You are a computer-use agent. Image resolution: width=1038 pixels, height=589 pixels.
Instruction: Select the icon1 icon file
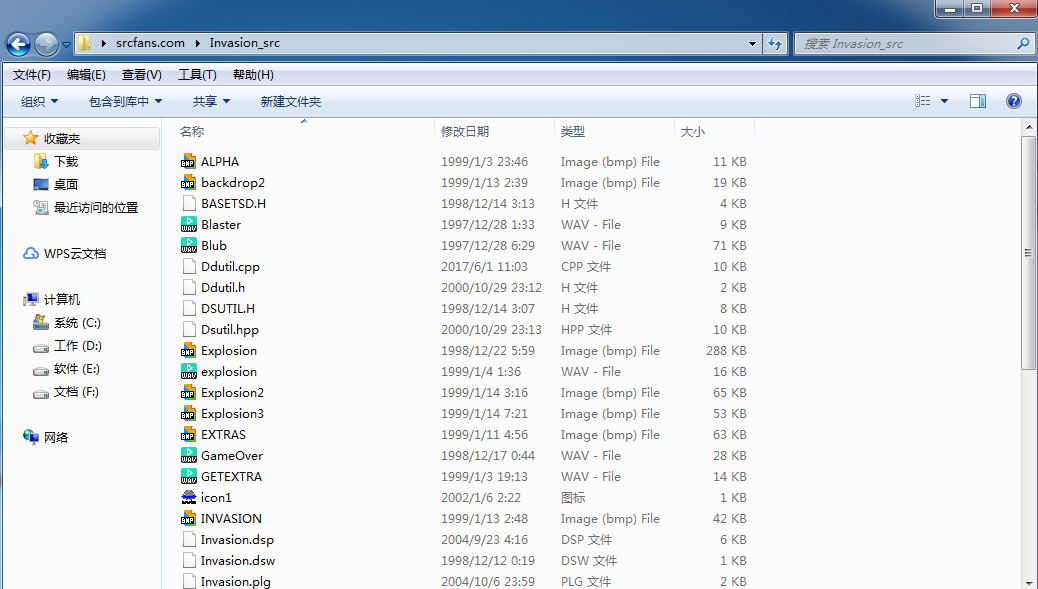189,498
